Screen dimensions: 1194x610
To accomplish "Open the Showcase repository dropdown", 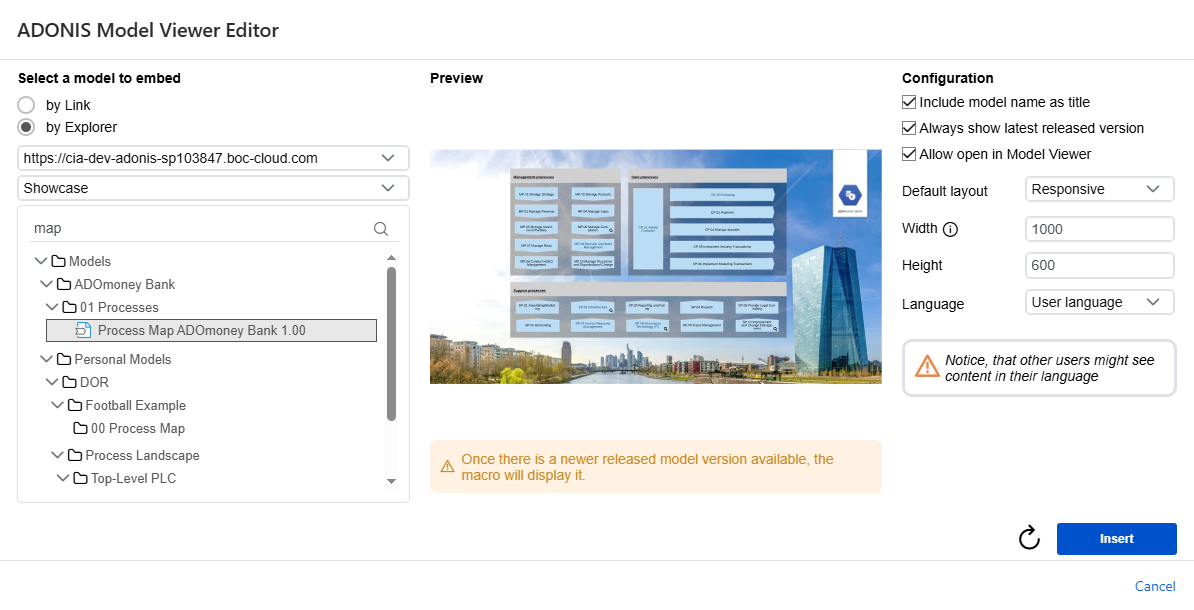I will click(213, 188).
